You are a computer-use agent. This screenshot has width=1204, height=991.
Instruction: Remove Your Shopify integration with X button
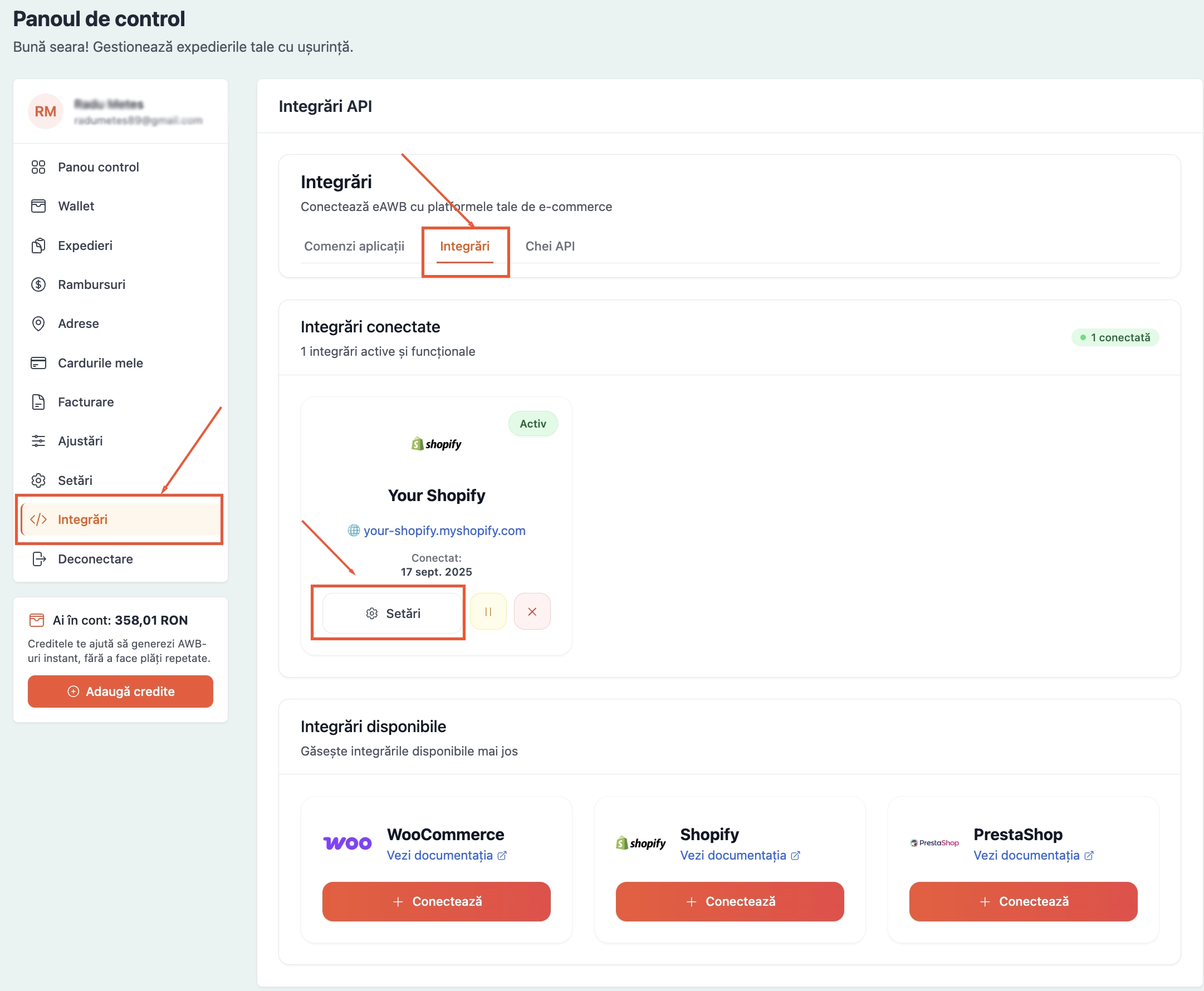tap(532, 612)
